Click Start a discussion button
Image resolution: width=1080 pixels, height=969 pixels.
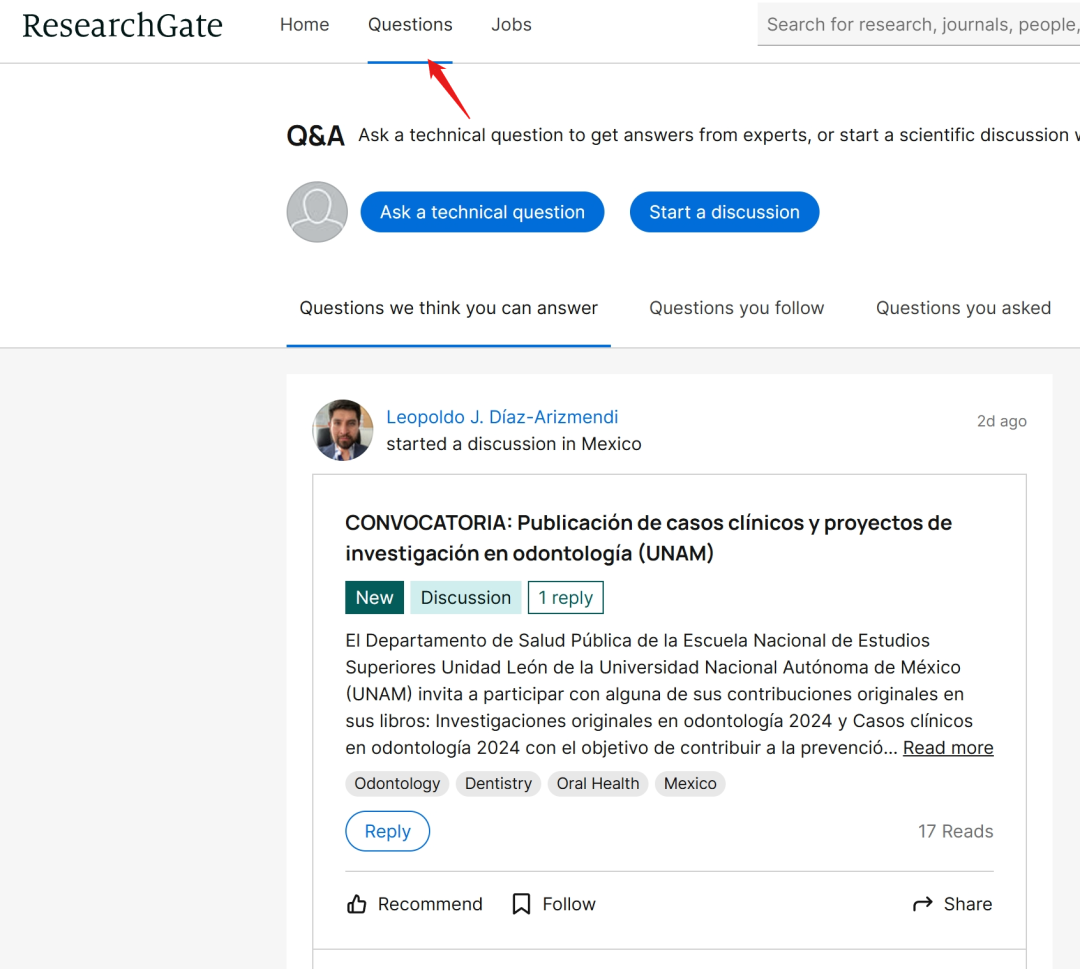pyautogui.click(x=725, y=212)
